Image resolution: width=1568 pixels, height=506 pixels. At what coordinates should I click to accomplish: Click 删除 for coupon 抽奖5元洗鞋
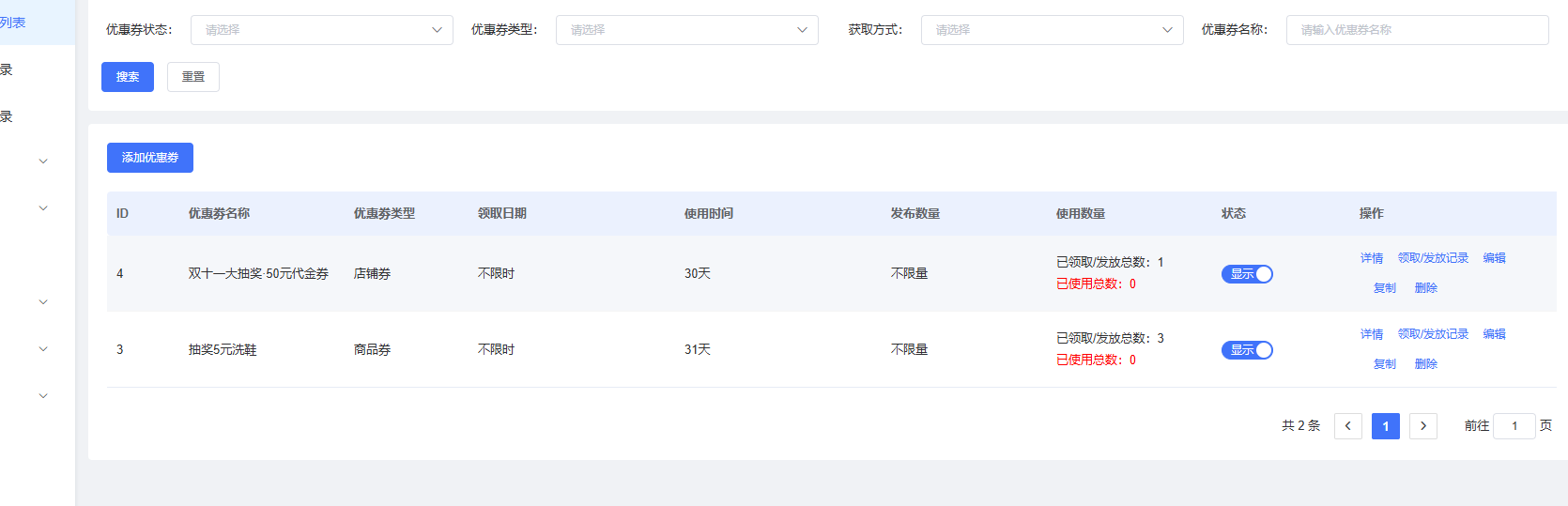[1426, 364]
